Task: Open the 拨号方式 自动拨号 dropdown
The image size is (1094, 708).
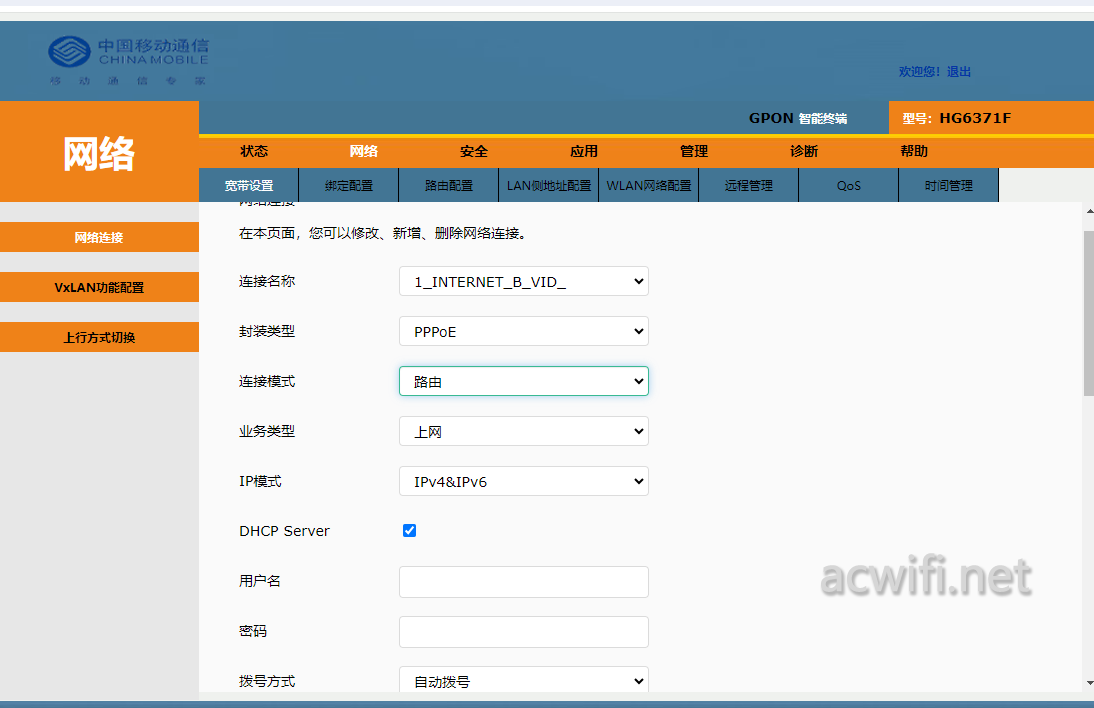Action: pos(524,680)
